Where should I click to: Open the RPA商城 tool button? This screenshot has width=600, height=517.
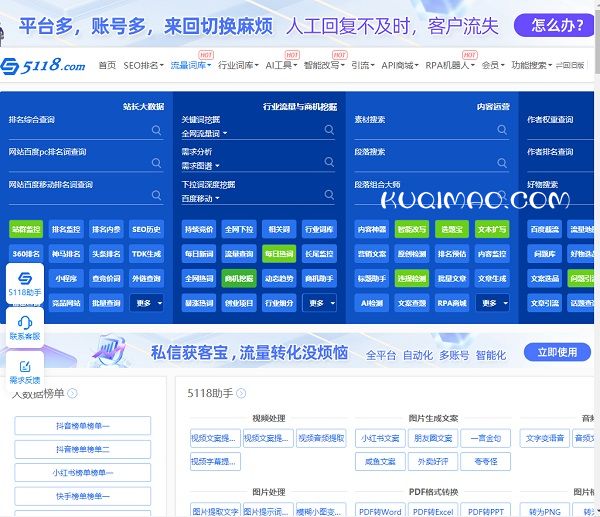452,303
